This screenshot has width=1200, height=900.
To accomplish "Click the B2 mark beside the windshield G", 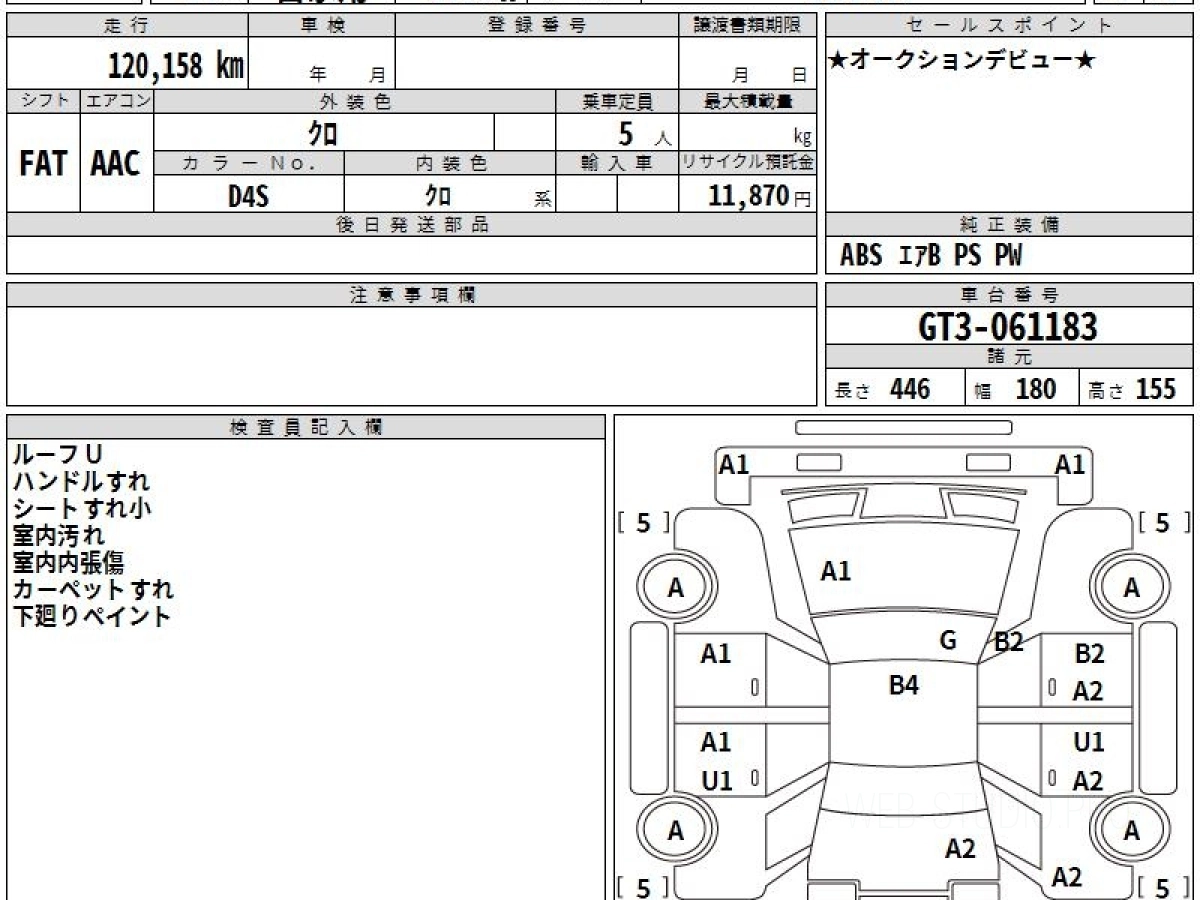I will point(1009,643).
